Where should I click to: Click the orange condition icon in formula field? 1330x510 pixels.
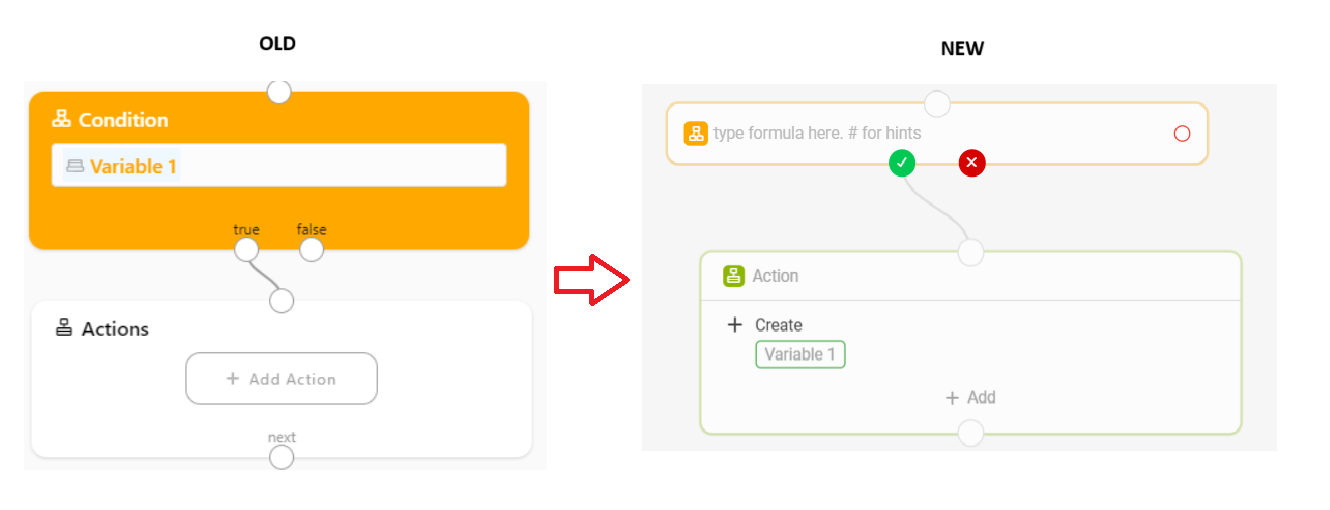pos(696,133)
